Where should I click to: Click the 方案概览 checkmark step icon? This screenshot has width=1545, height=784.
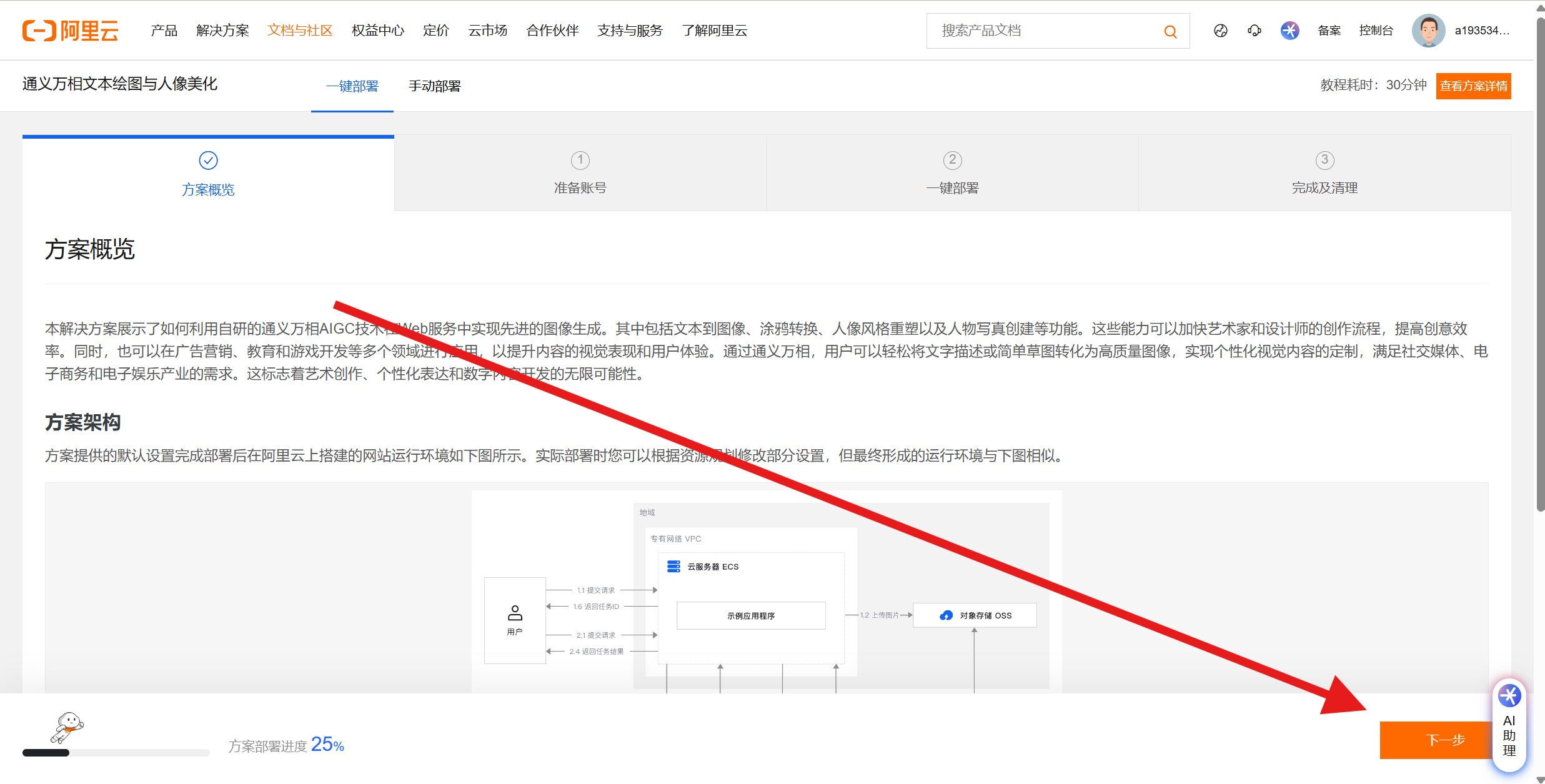tap(208, 161)
